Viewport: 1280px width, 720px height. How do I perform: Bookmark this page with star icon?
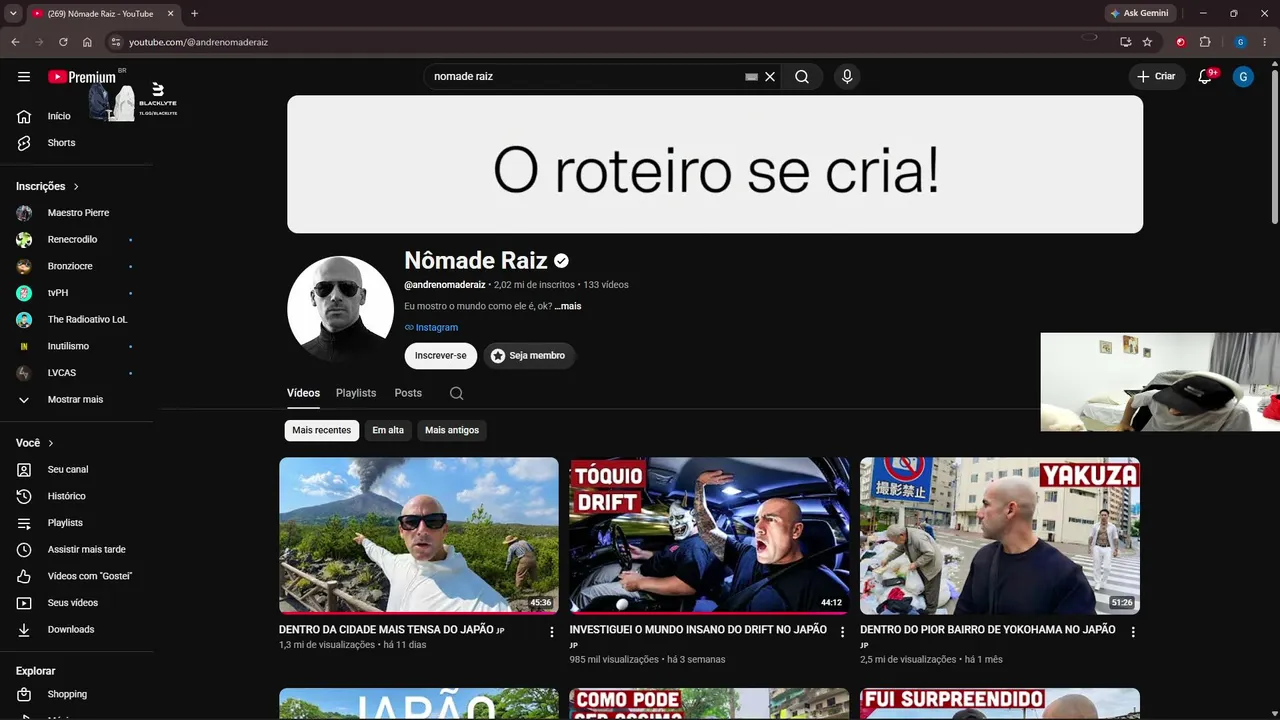click(1147, 42)
